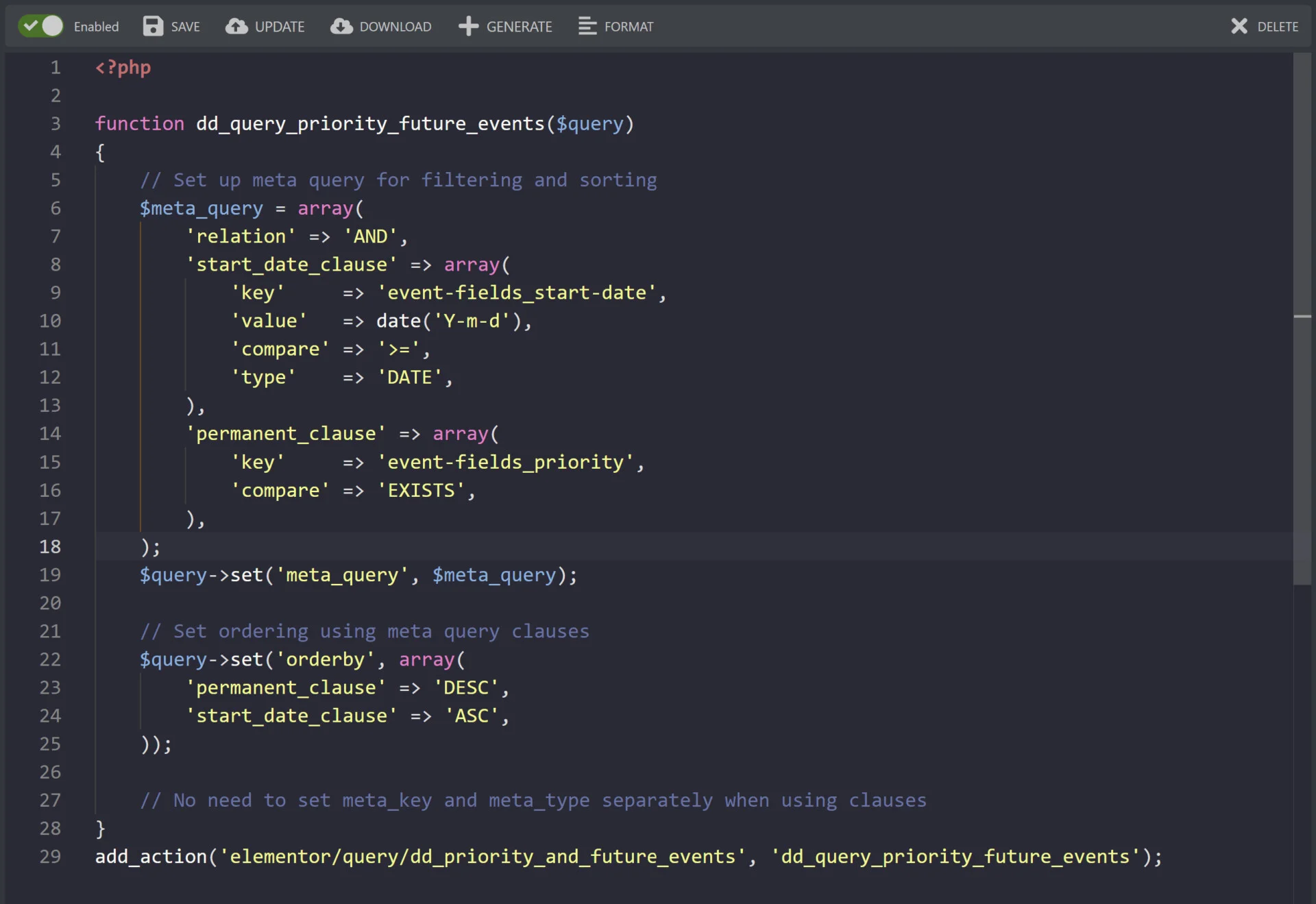This screenshot has height=904, width=1316.
Task: Click the comment 'Set up meta query for filtering and sorting'
Action: tap(398, 180)
